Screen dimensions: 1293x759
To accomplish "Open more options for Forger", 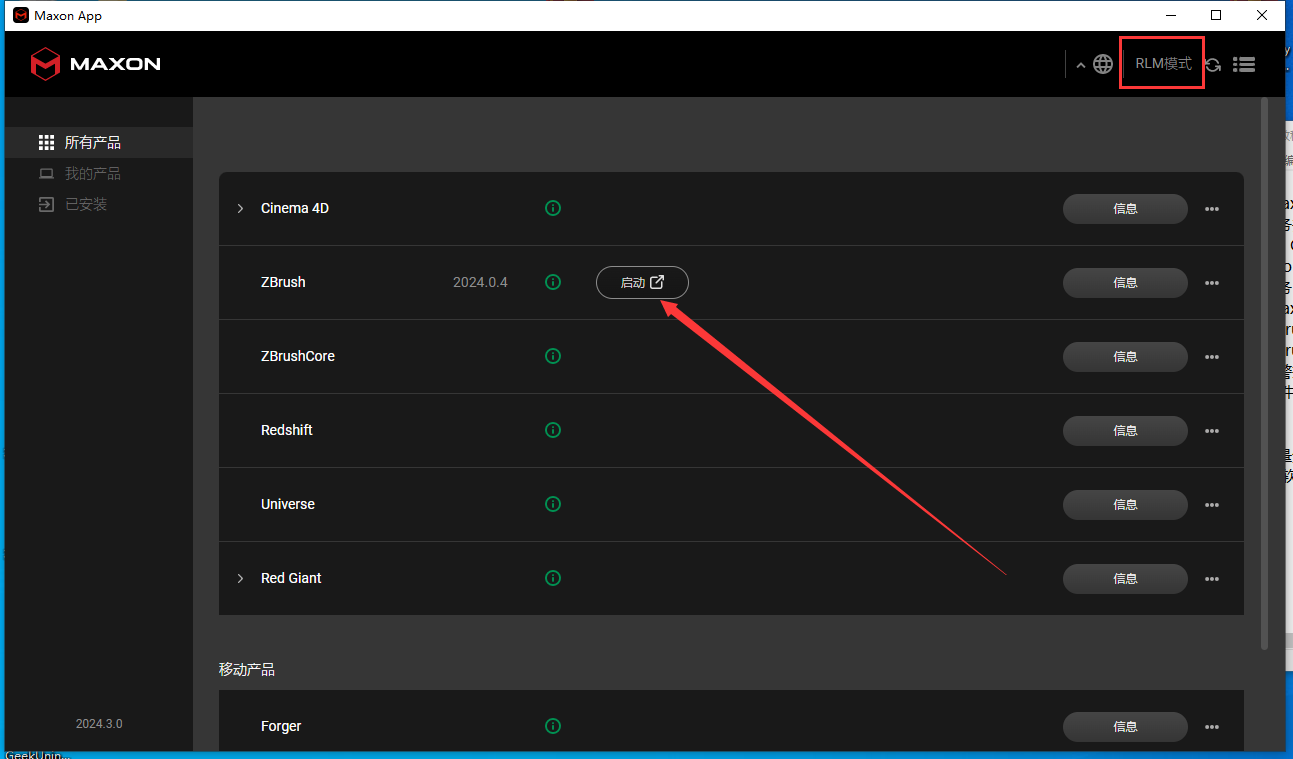I will point(1212,727).
